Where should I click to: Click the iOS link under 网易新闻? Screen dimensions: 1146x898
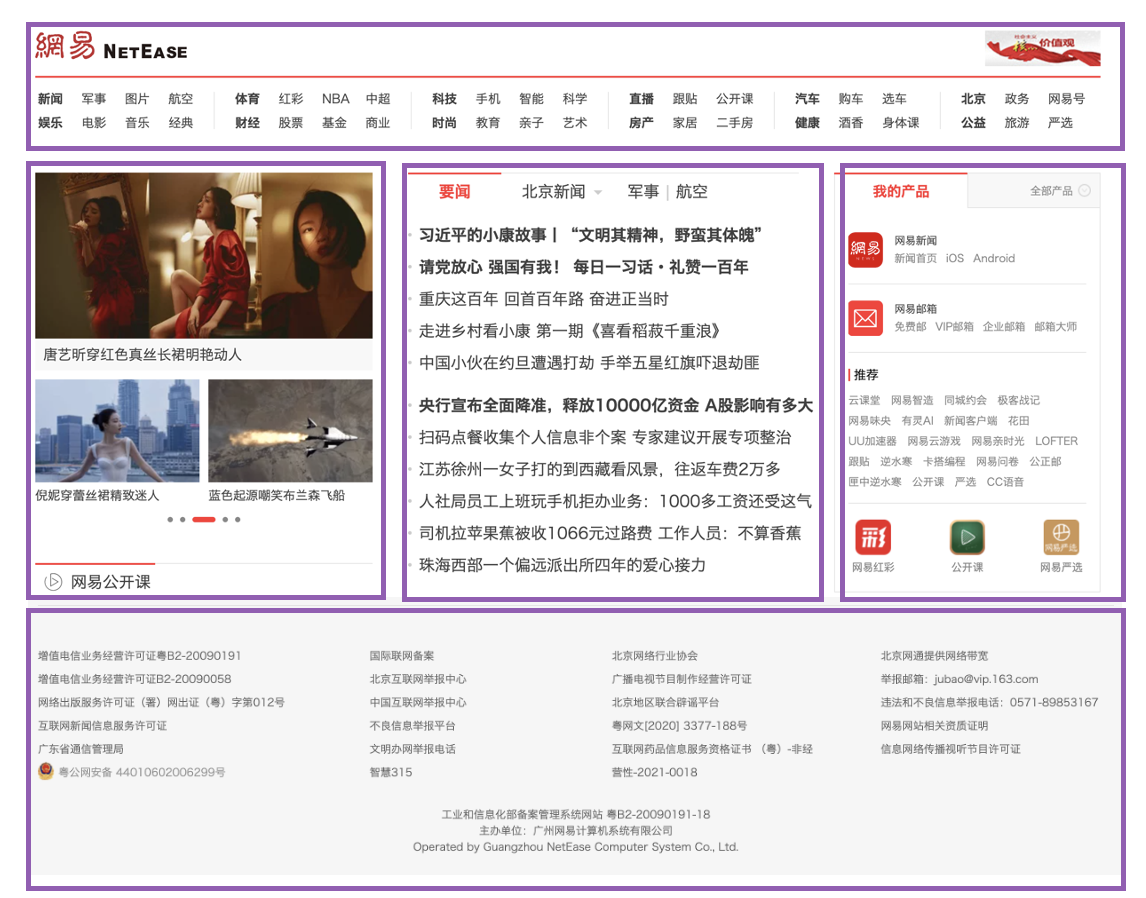[955, 259]
